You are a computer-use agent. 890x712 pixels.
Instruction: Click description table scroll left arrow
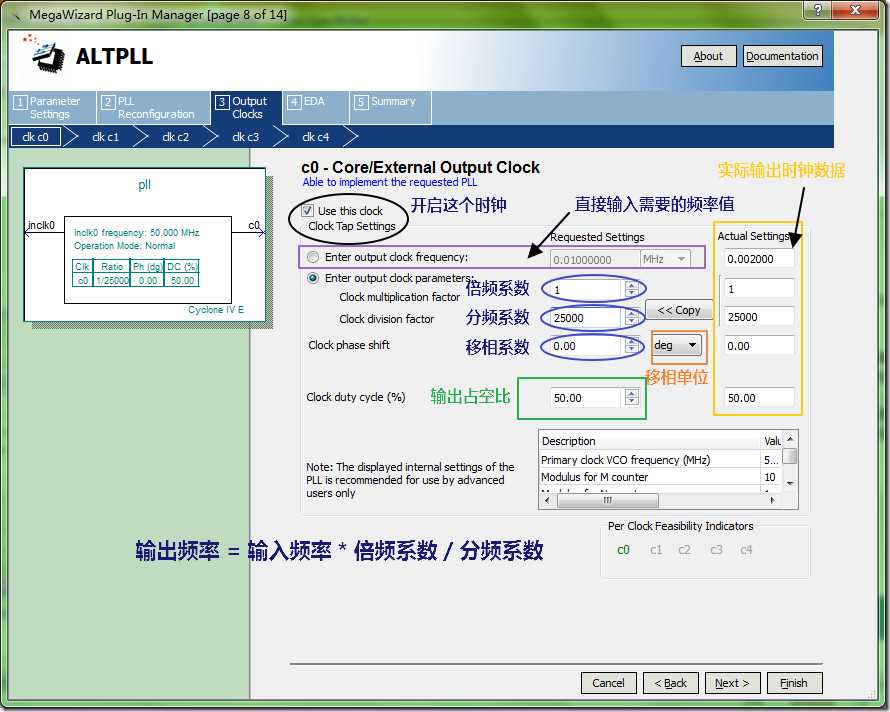point(547,500)
